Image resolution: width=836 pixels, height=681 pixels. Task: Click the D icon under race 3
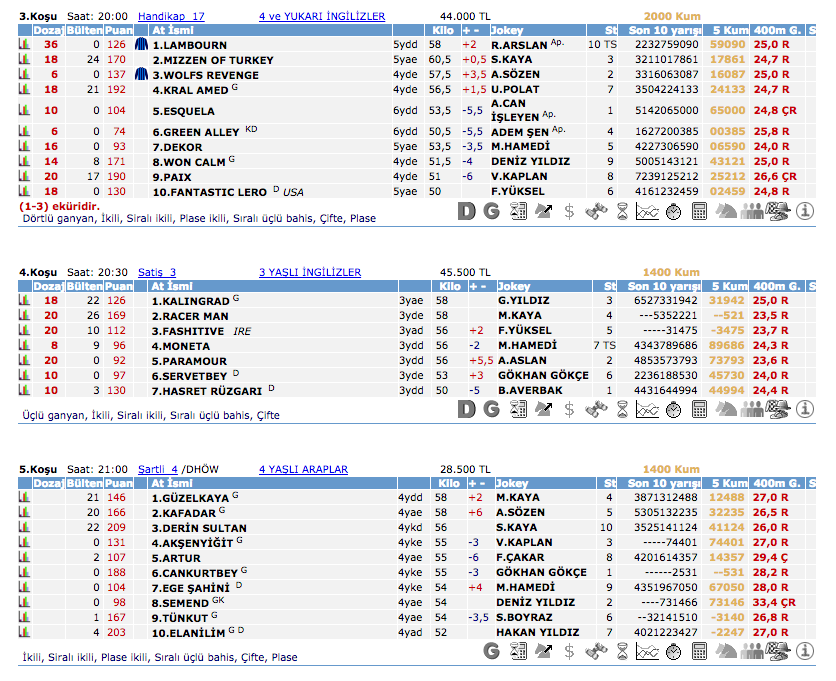pos(467,210)
